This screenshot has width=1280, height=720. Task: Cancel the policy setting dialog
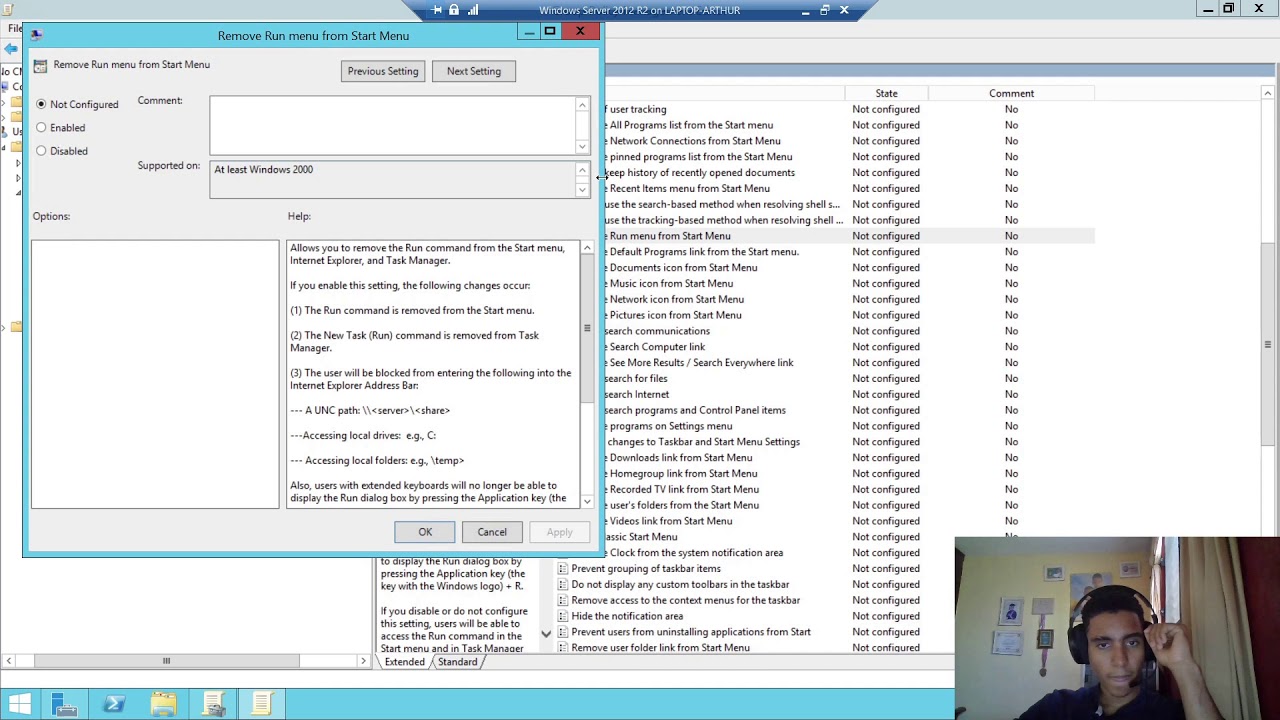492,532
